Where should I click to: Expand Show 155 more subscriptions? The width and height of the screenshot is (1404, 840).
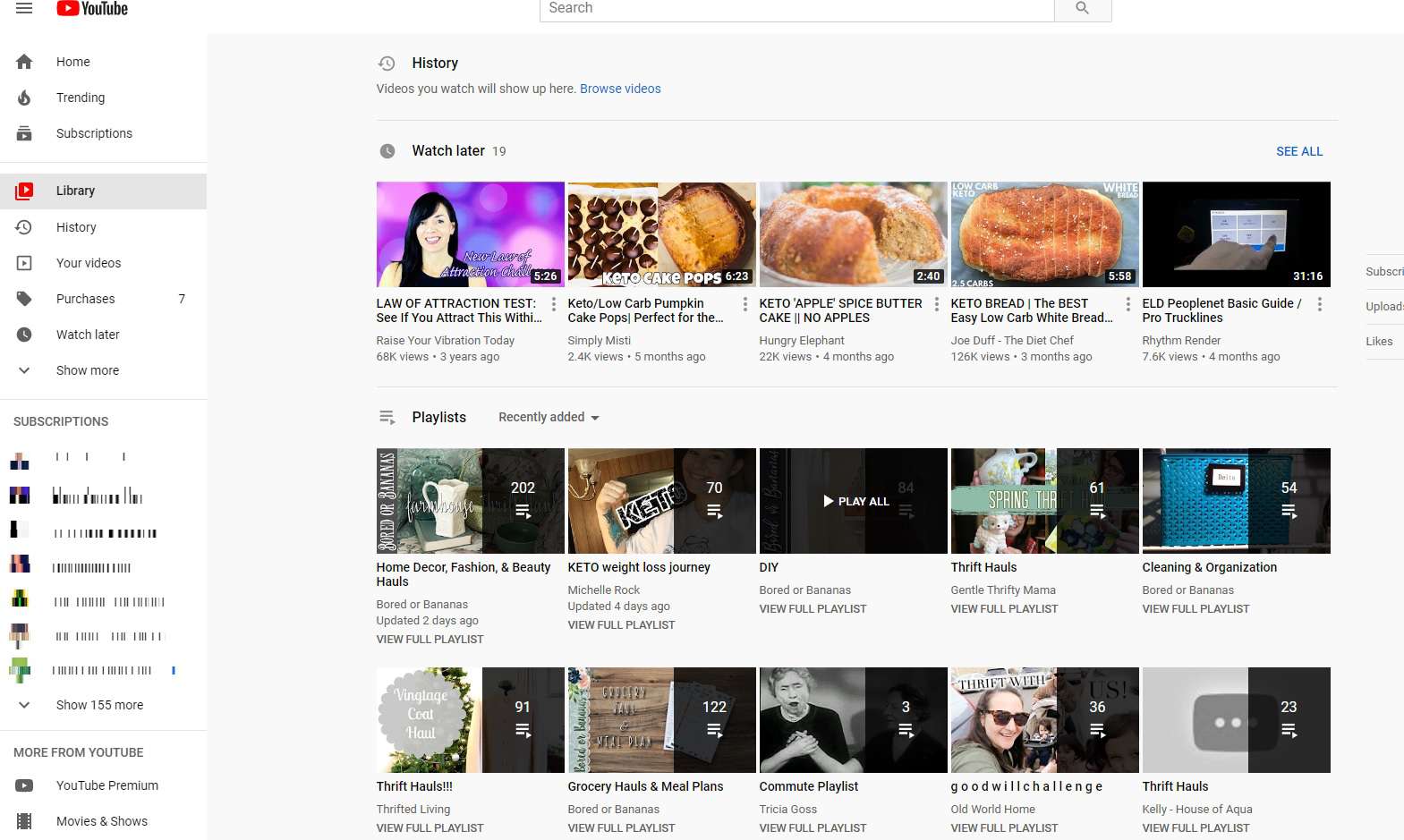(x=99, y=705)
